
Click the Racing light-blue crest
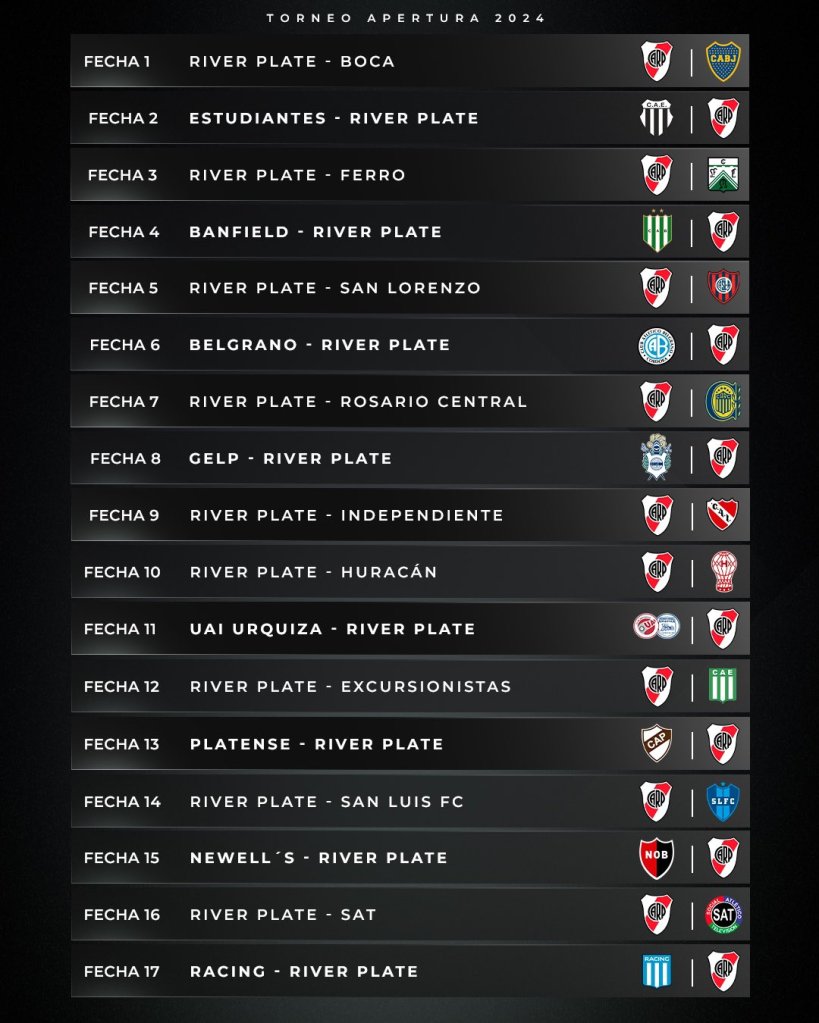(657, 971)
